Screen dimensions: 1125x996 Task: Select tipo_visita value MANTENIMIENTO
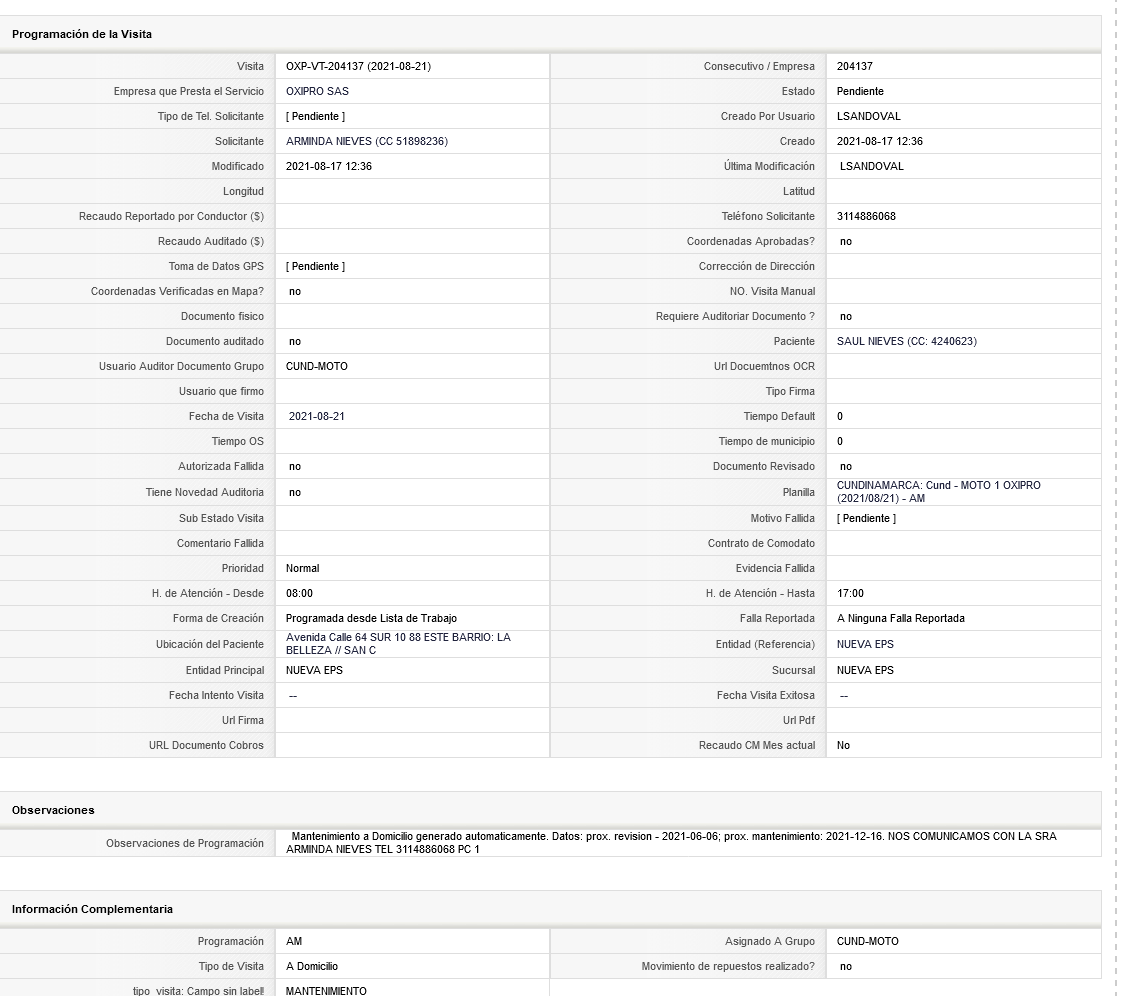(x=326, y=991)
